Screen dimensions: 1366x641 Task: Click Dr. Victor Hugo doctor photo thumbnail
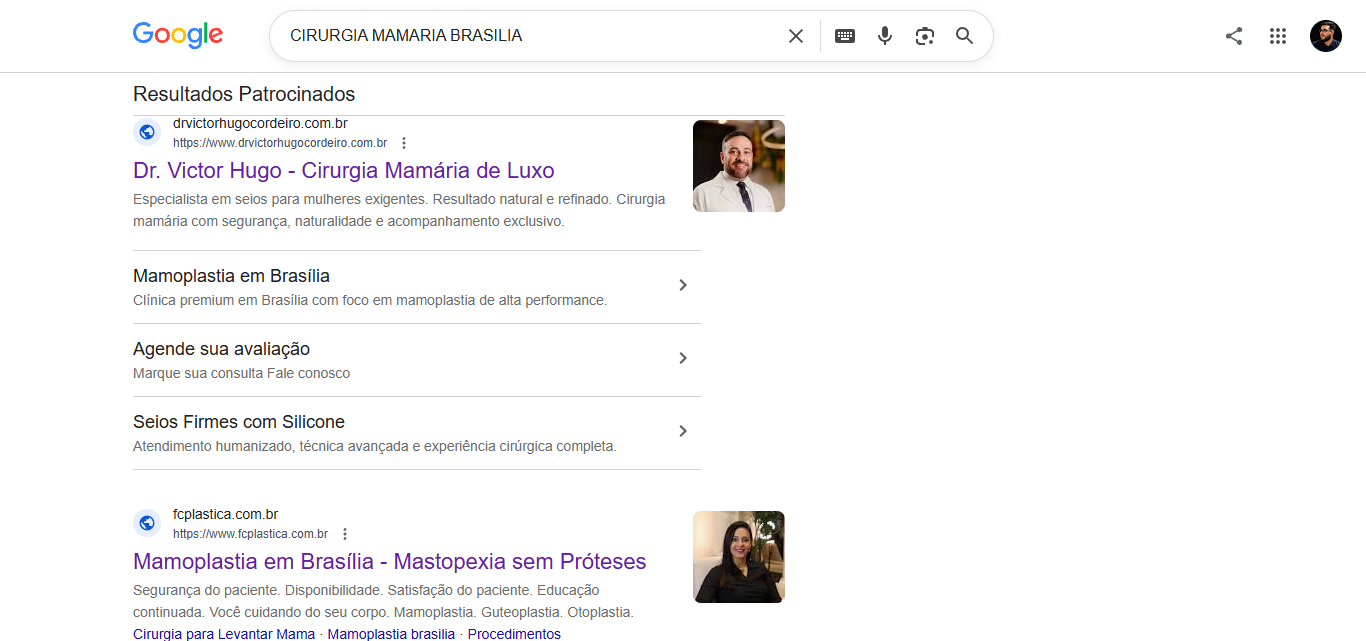click(739, 166)
